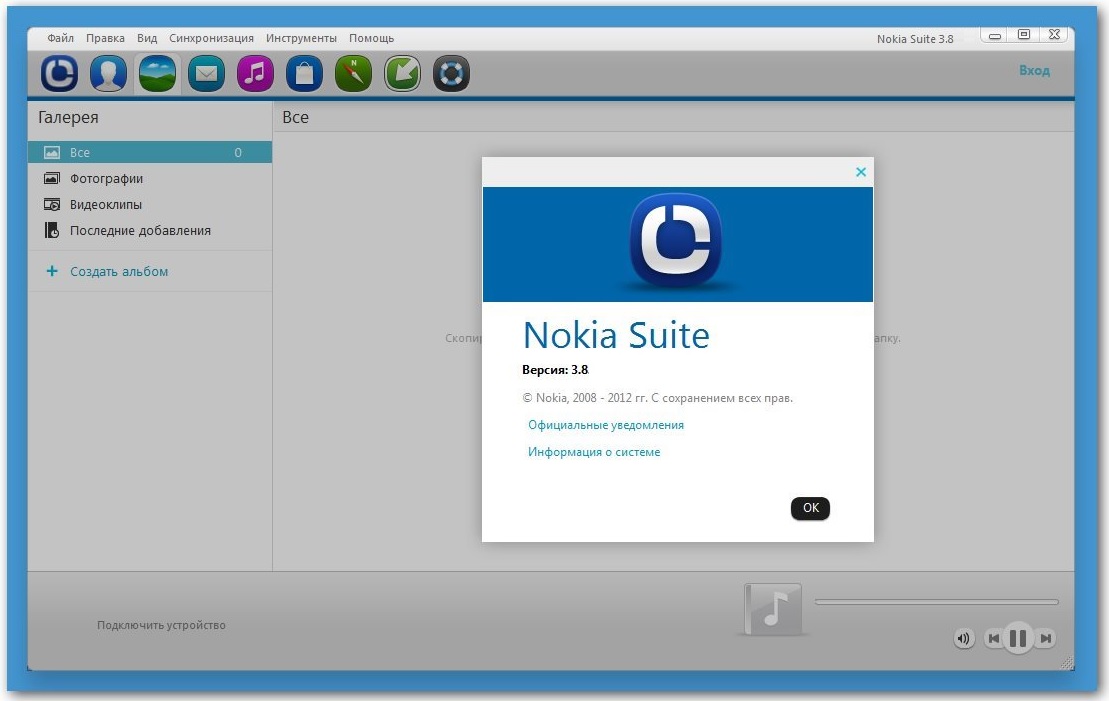The image size is (1109, 701).
Task: Open the Nokia Store shopping bag icon
Action: [304, 73]
